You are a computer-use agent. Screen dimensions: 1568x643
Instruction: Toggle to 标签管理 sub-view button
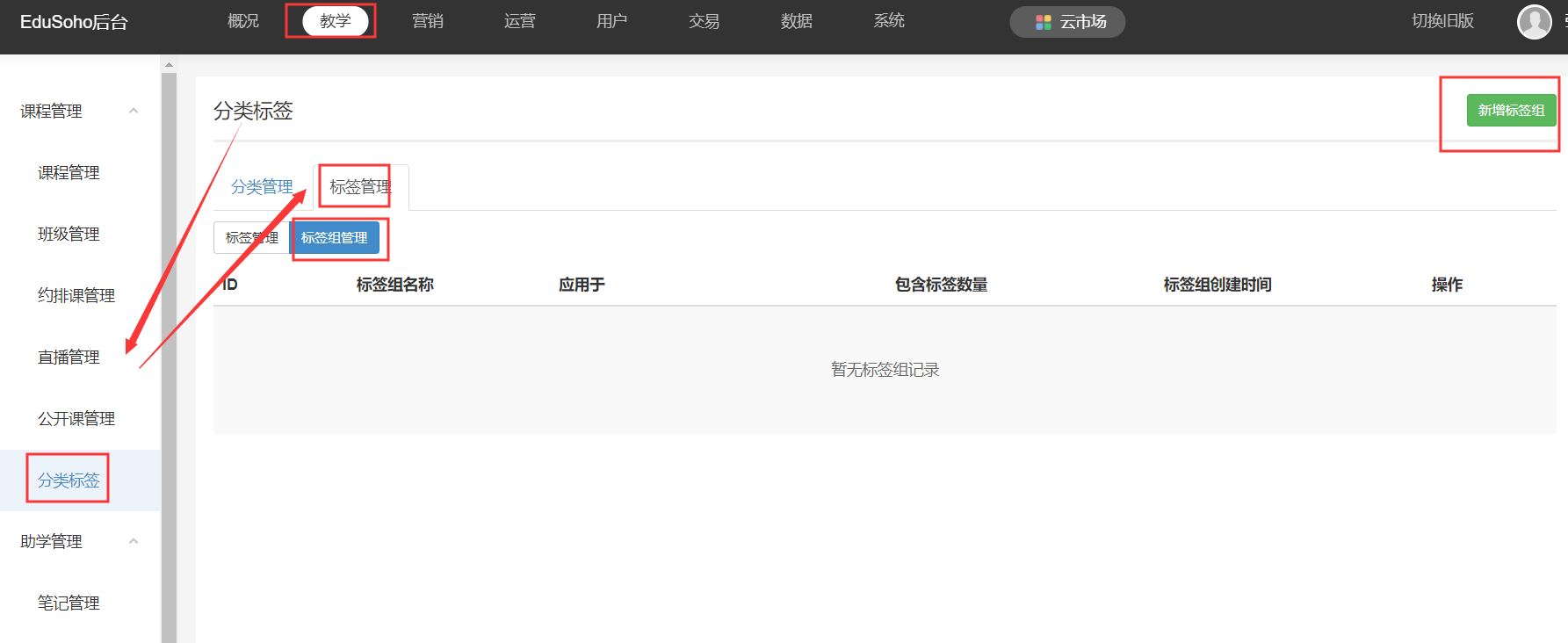[251, 238]
